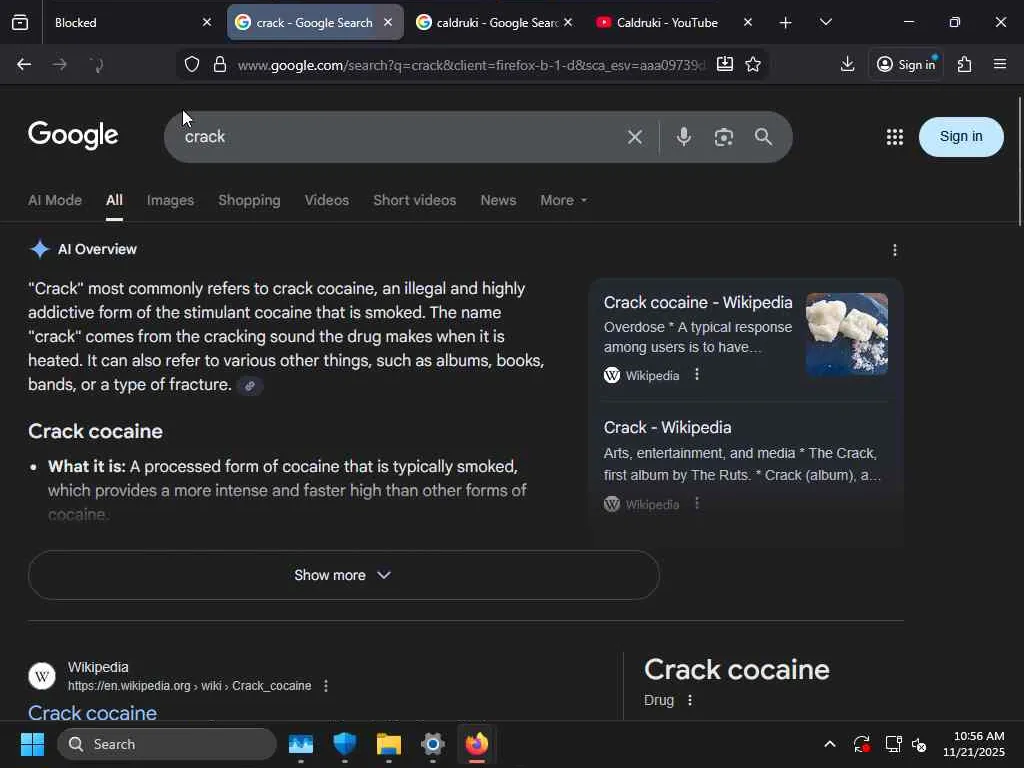
Task: Open Crack cocaine - Wikipedia source card
Action: [697, 302]
